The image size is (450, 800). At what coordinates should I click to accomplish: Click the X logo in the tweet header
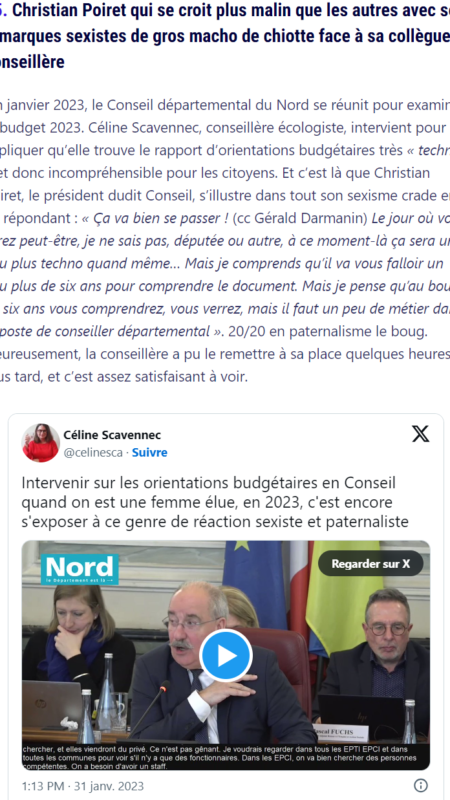420,434
